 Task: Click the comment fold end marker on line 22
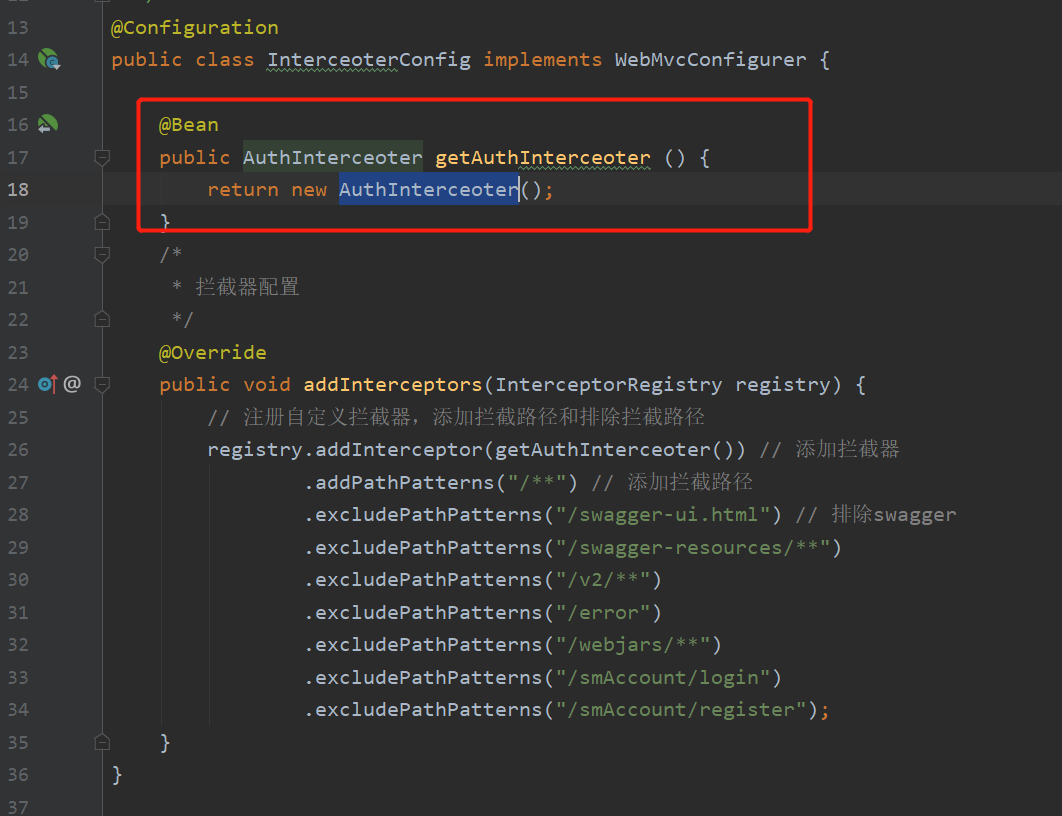tap(102, 319)
